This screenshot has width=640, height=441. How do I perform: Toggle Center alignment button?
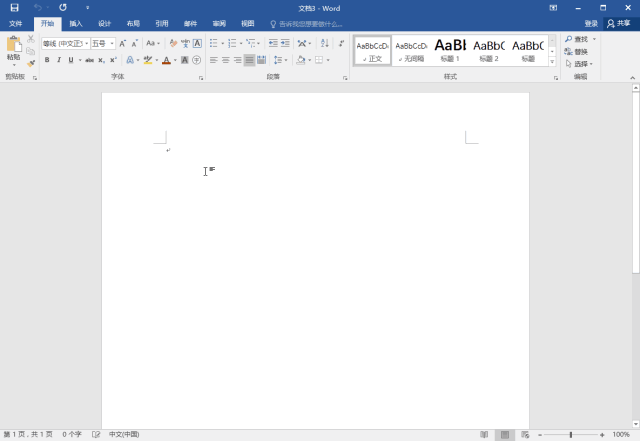[x=225, y=60]
